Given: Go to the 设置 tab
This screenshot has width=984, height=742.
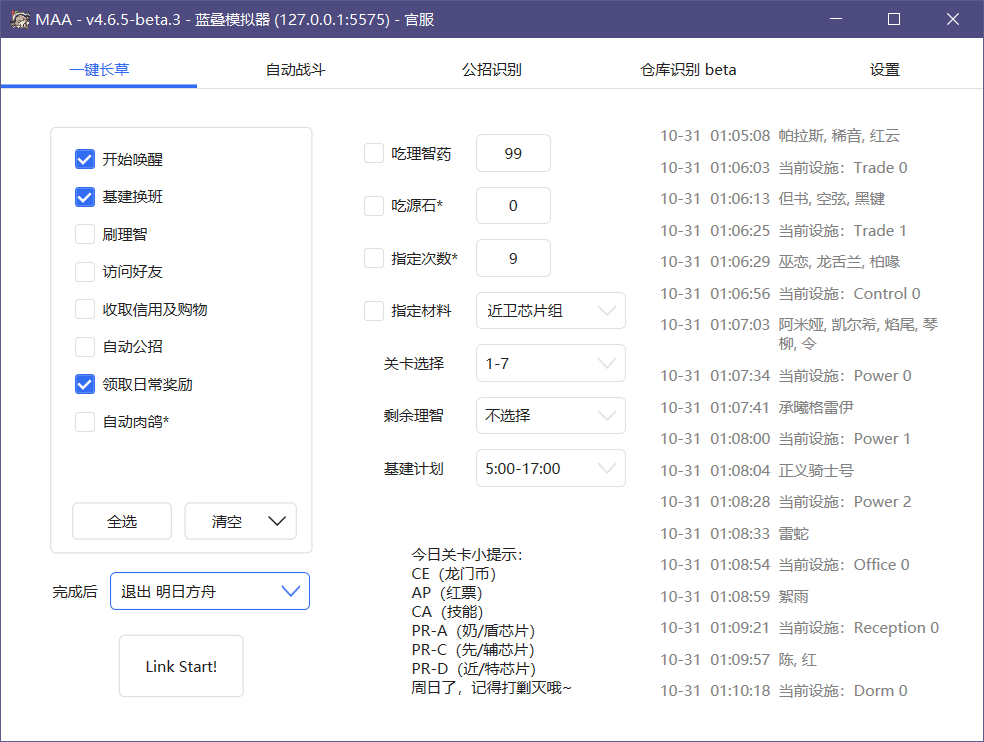Looking at the screenshot, I should 885,70.
